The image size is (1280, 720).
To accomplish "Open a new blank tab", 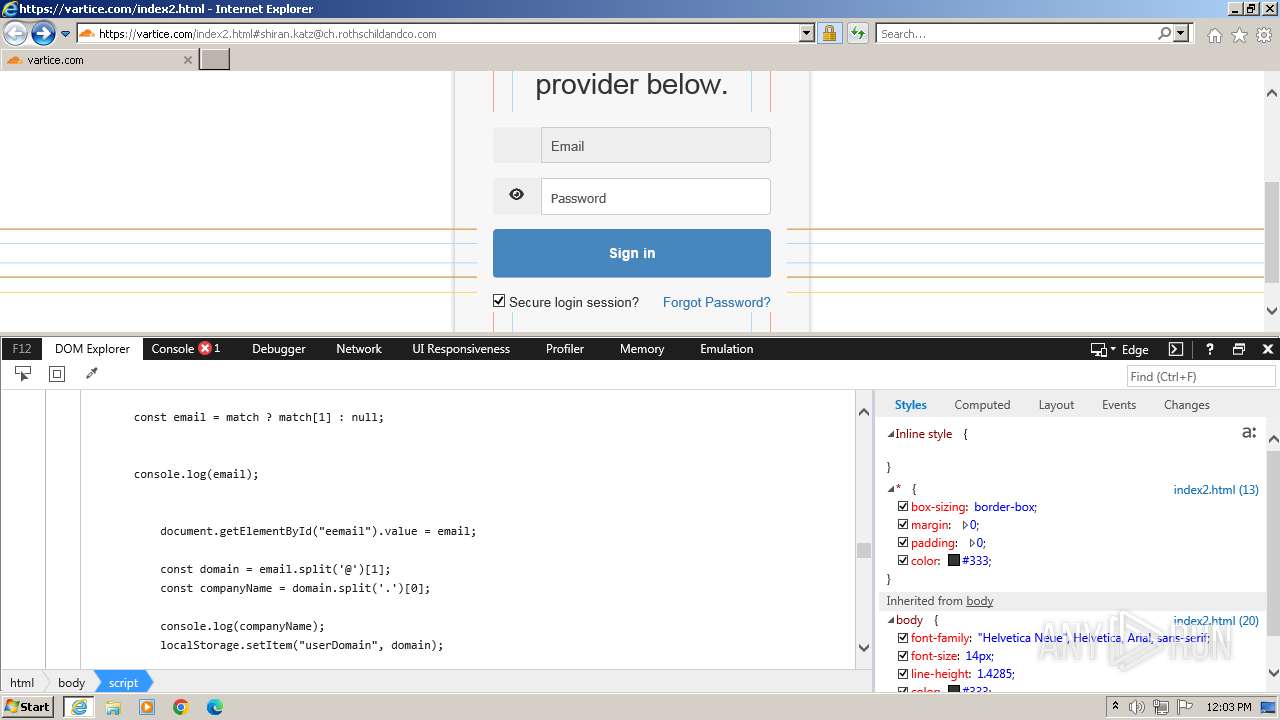I will (x=215, y=60).
